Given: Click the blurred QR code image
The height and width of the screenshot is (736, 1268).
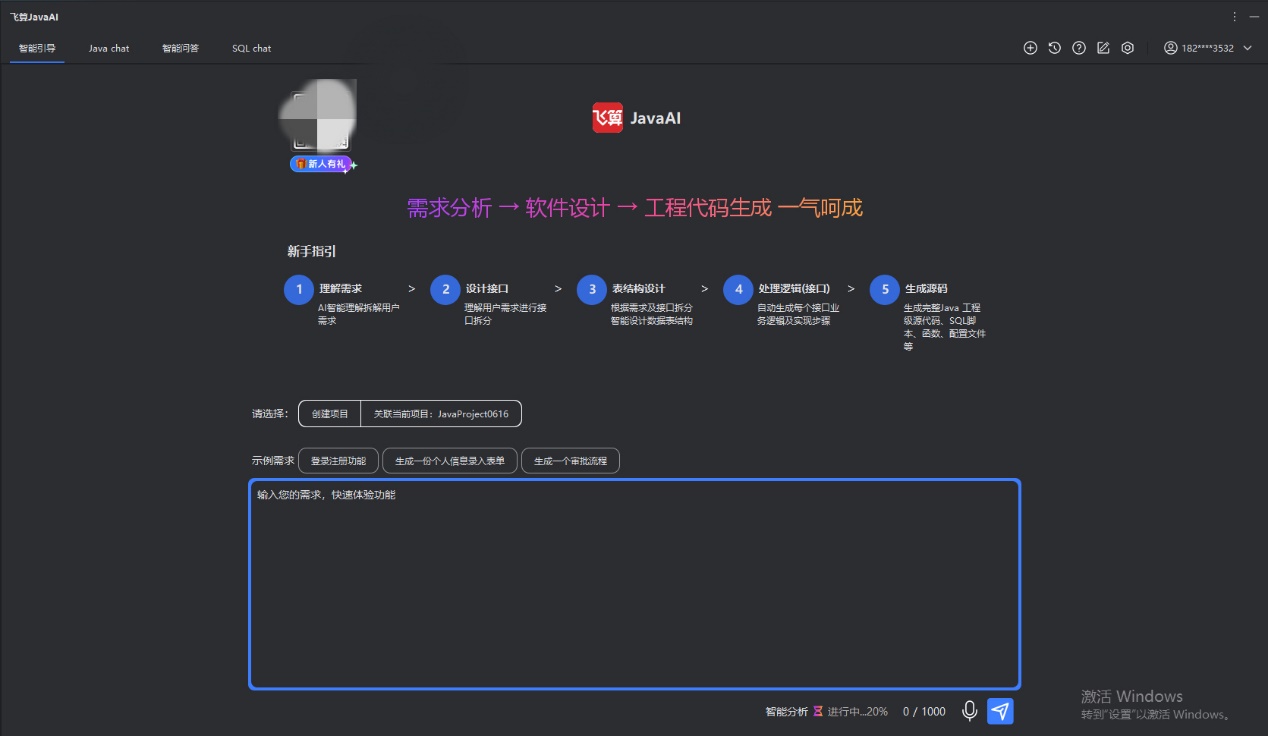Looking at the screenshot, I should pyautogui.click(x=318, y=117).
